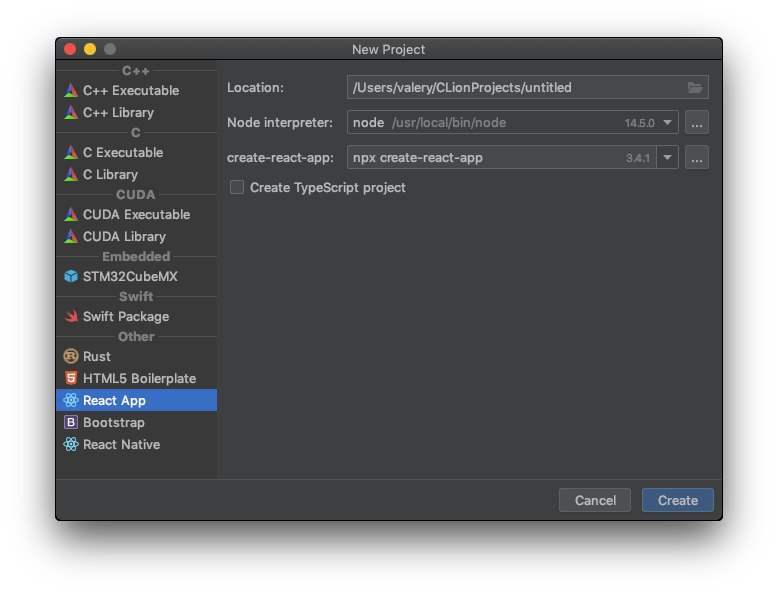Expand the Node interpreter dropdown arrow

coord(667,123)
